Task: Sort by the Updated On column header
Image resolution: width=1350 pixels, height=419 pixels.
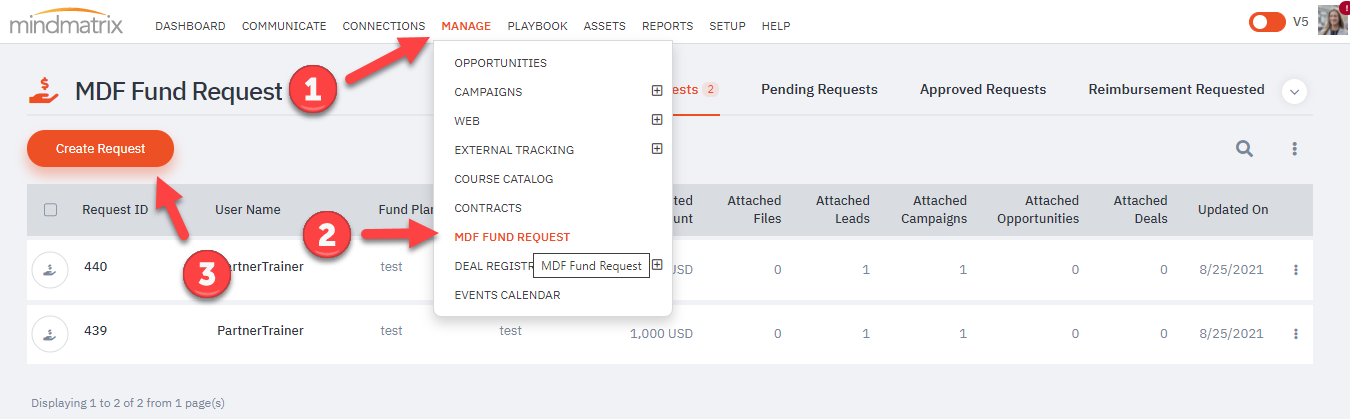Action: point(1233,210)
